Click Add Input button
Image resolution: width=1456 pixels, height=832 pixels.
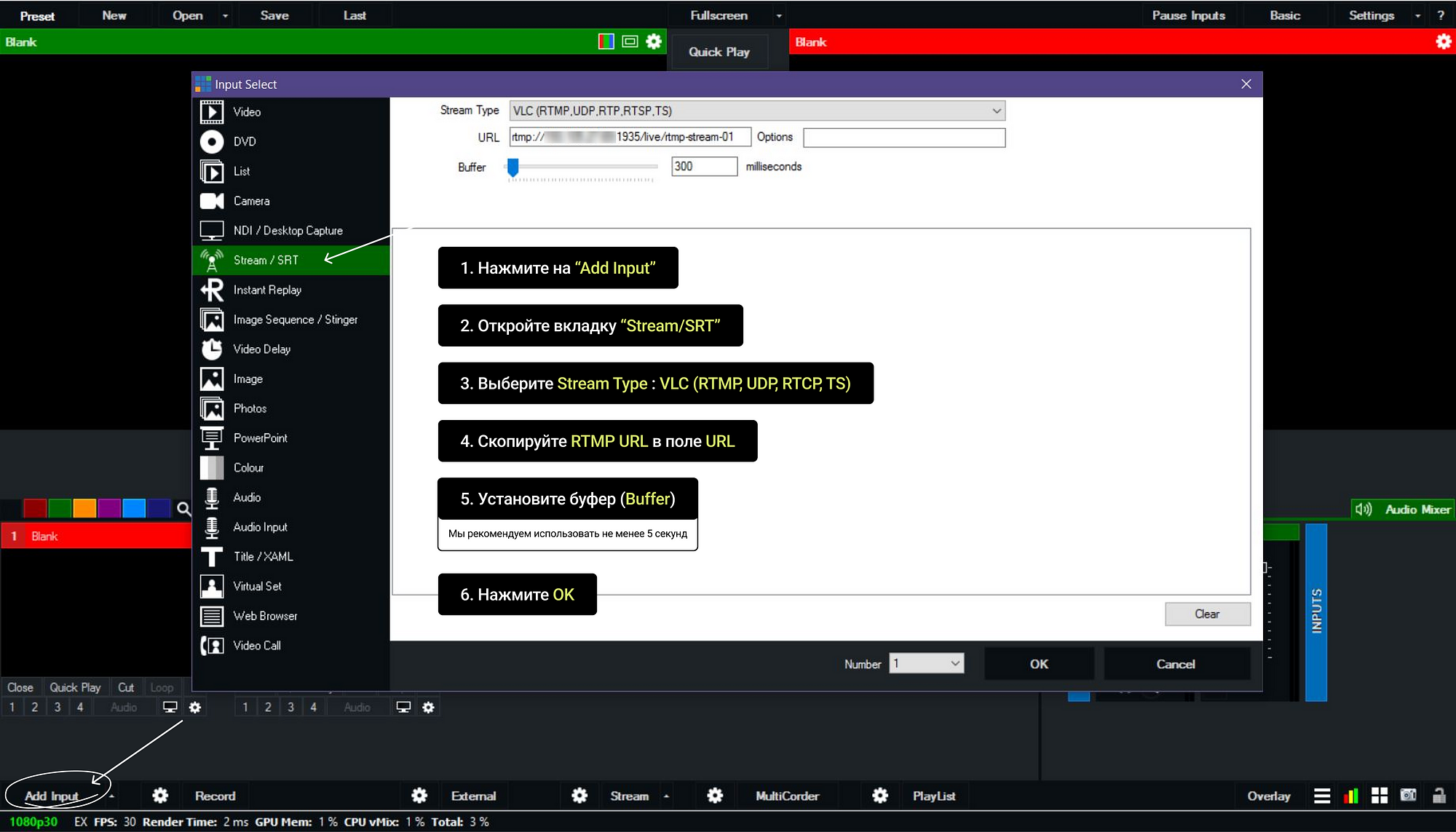click(51, 796)
